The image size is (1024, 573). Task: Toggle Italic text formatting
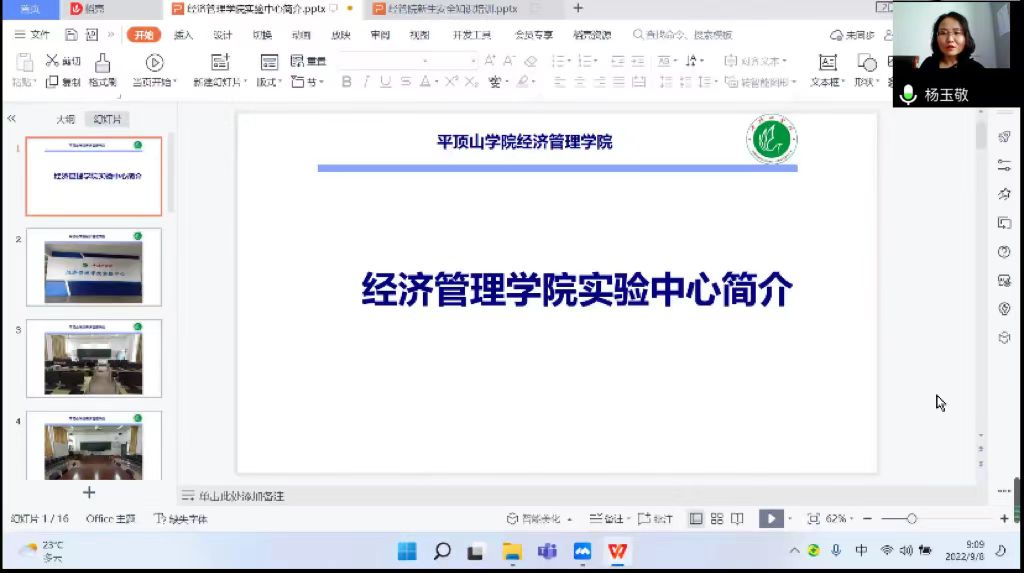pyautogui.click(x=366, y=82)
